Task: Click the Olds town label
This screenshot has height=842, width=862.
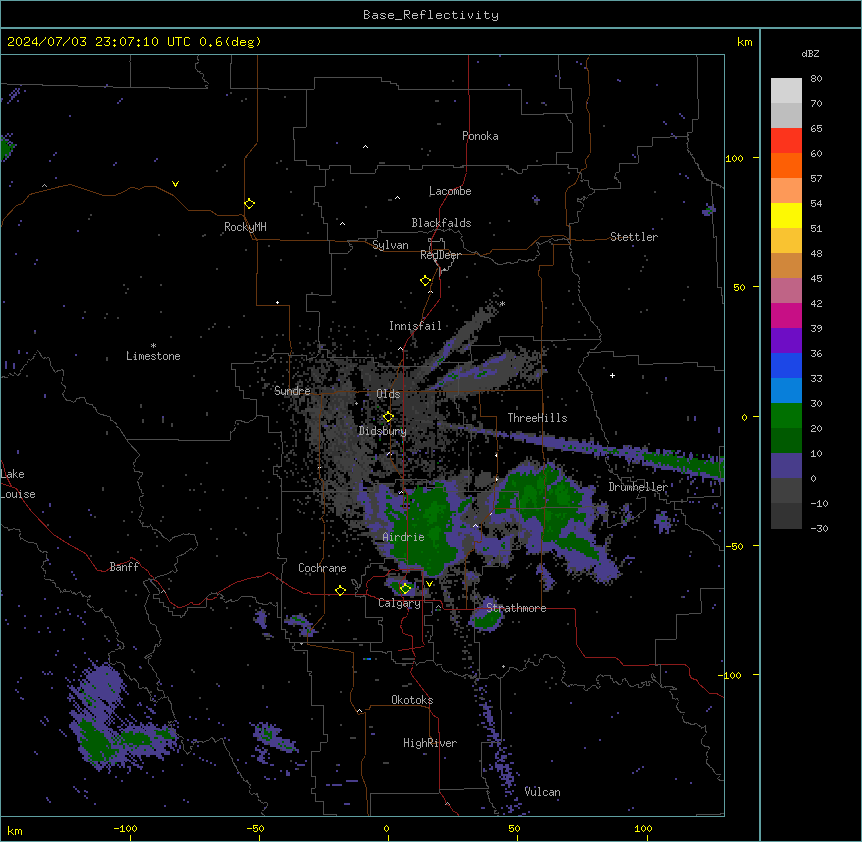Action: (388, 394)
